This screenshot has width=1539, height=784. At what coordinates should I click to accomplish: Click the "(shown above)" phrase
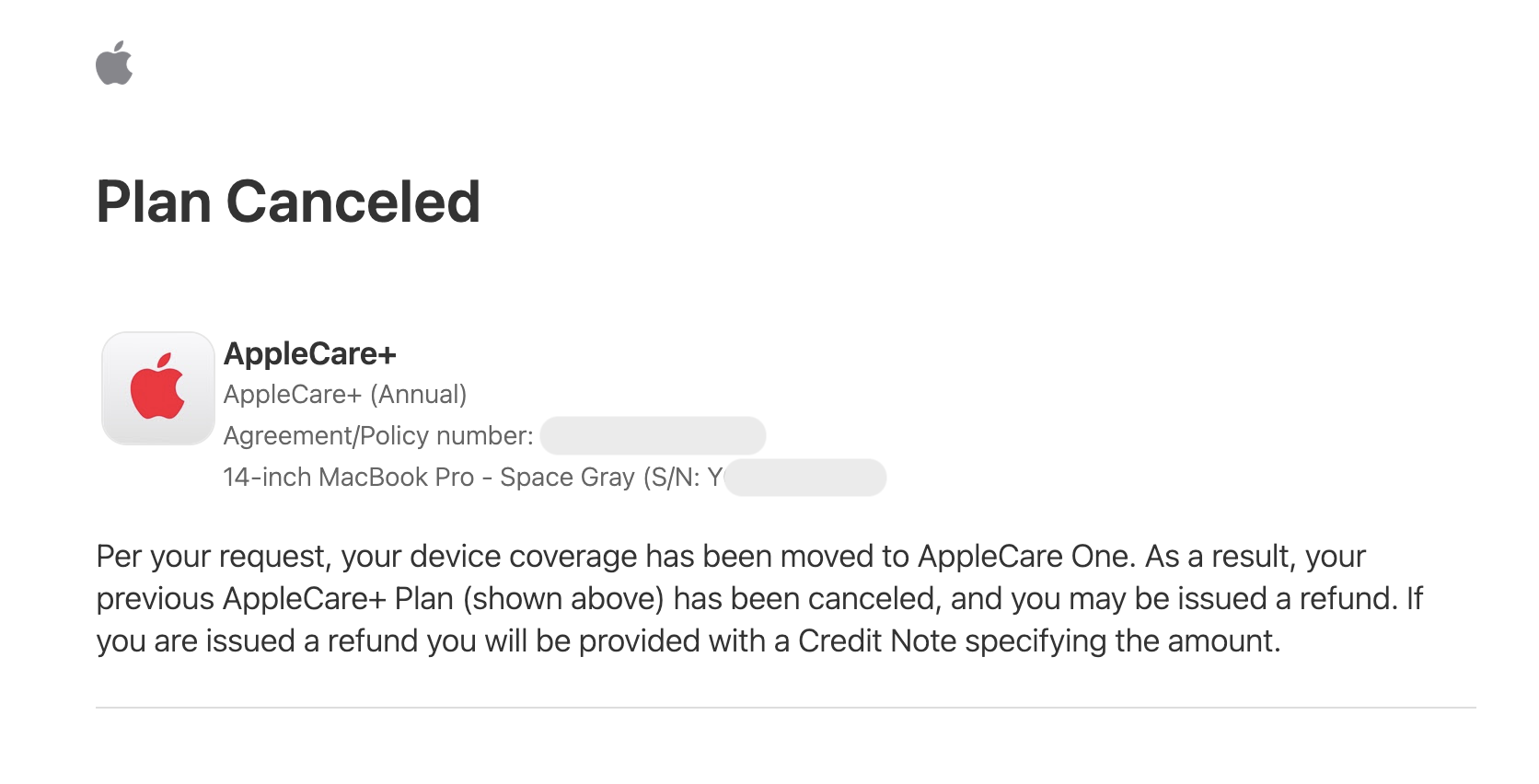coord(563,599)
